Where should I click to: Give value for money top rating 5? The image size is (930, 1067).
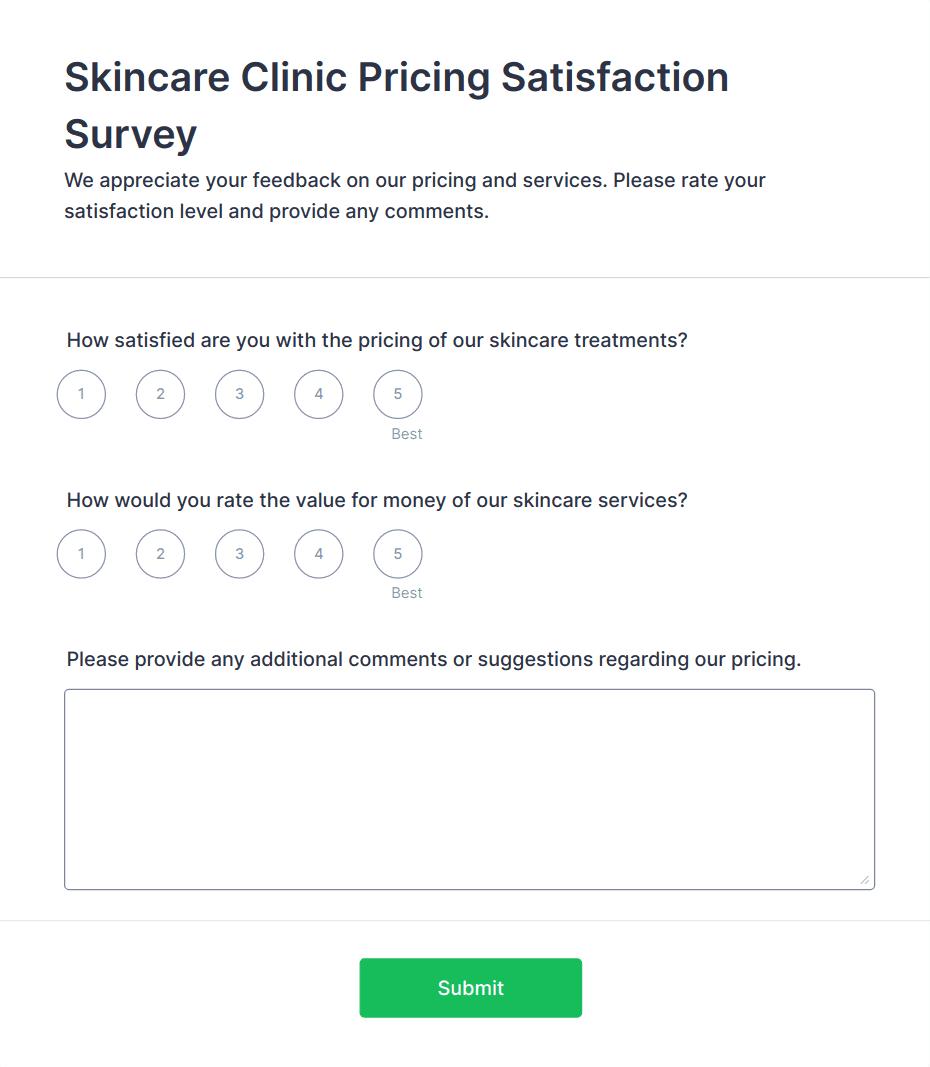coord(397,553)
